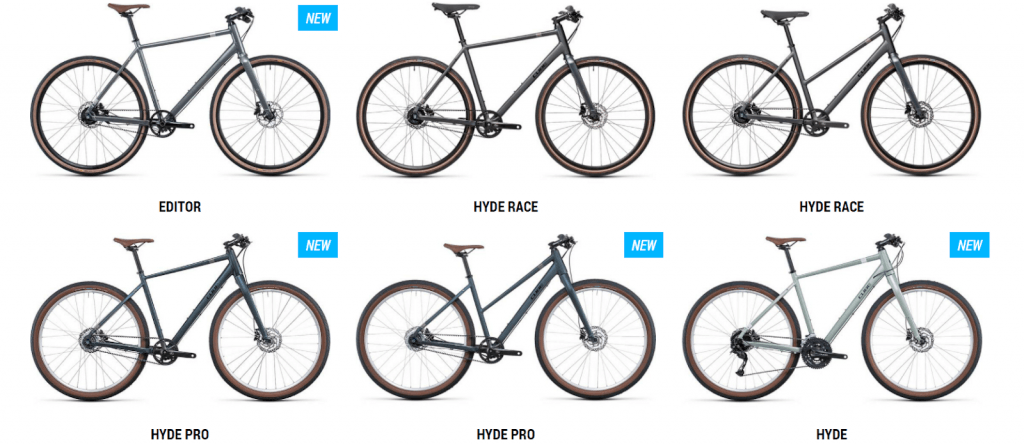Select the diamond-frame Hyde Race bike photo

tap(505, 90)
